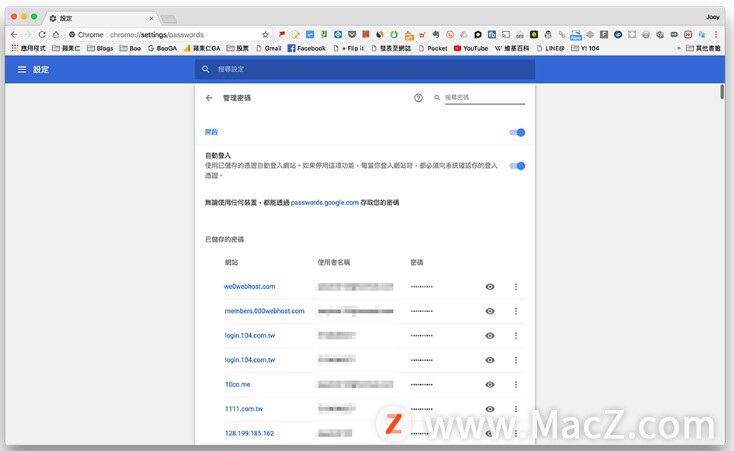Viewport: 734px width, 451px height.
Task: Open the 1111.com.tw site link
Action: click(x=244, y=409)
